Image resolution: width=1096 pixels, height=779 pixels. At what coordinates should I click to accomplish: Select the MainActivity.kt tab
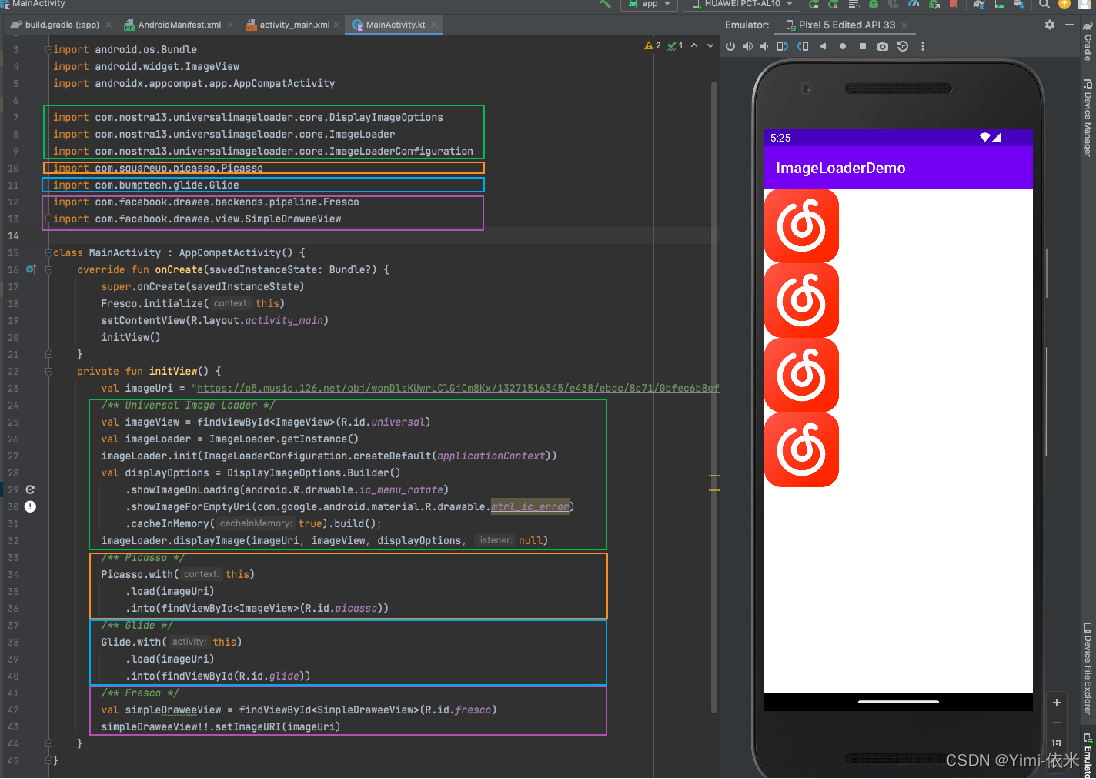396,24
